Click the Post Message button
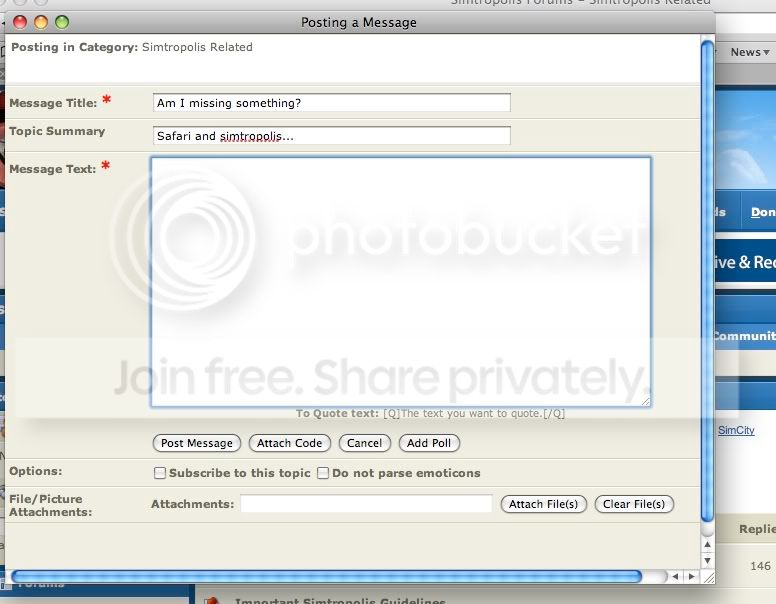 click(196, 443)
